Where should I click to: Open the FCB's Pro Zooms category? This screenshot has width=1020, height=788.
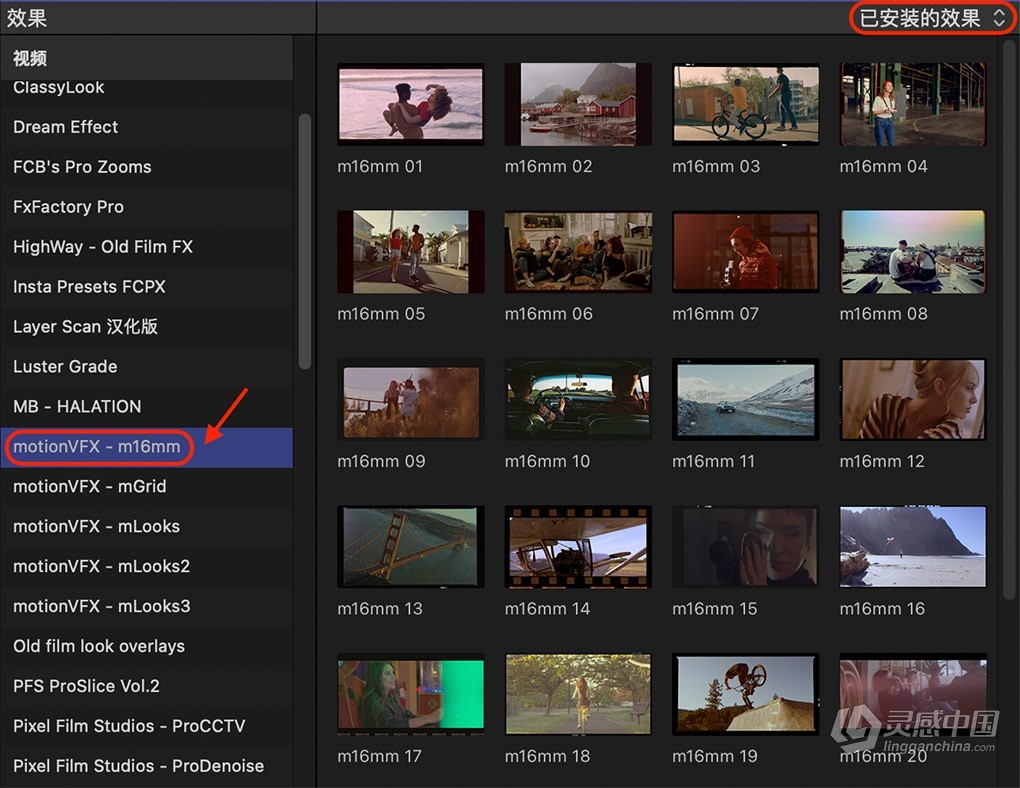pos(146,167)
